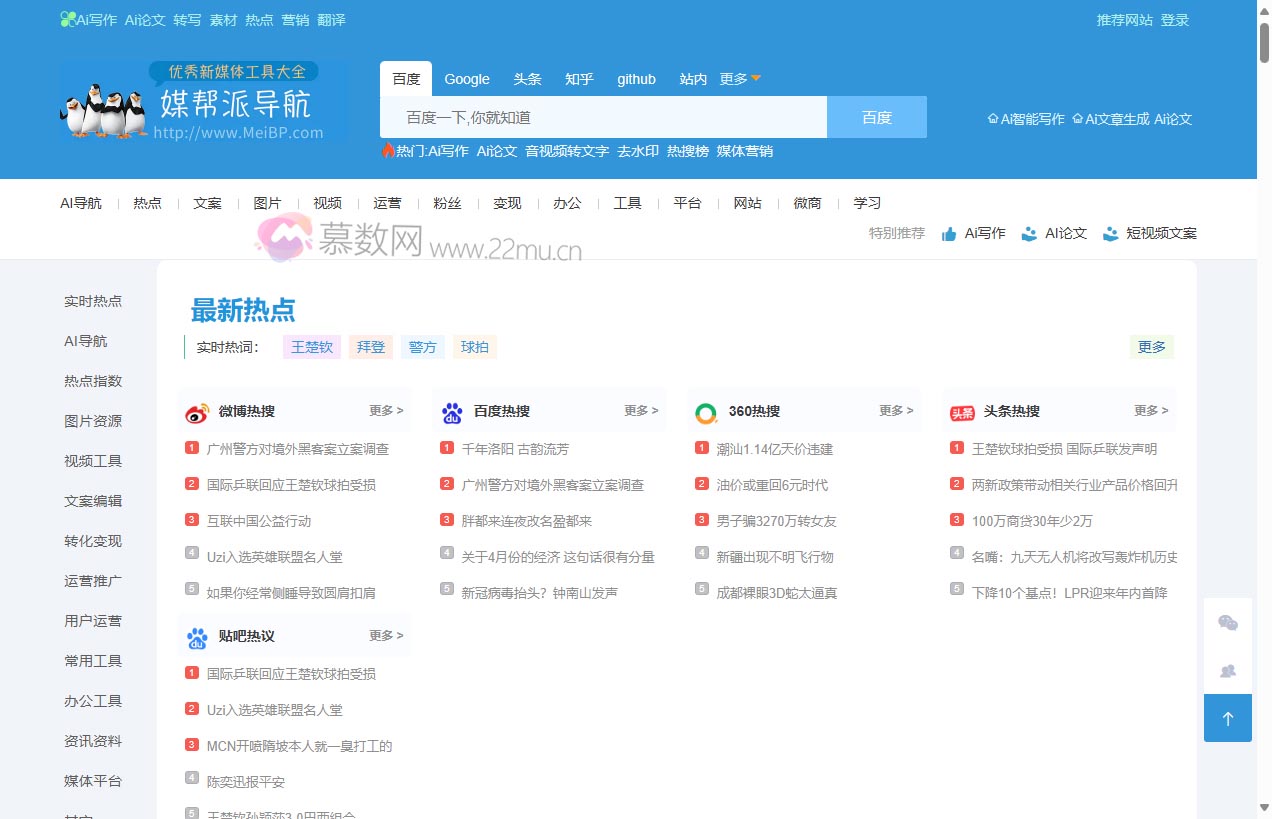This screenshot has height=819, width=1272.
Task: Click inside the search input box
Action: point(600,117)
